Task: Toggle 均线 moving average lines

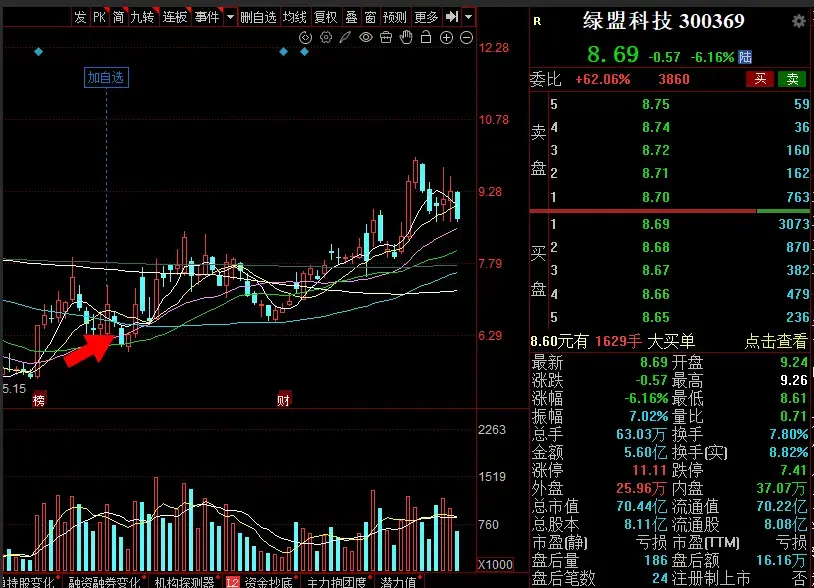Action: [x=295, y=17]
